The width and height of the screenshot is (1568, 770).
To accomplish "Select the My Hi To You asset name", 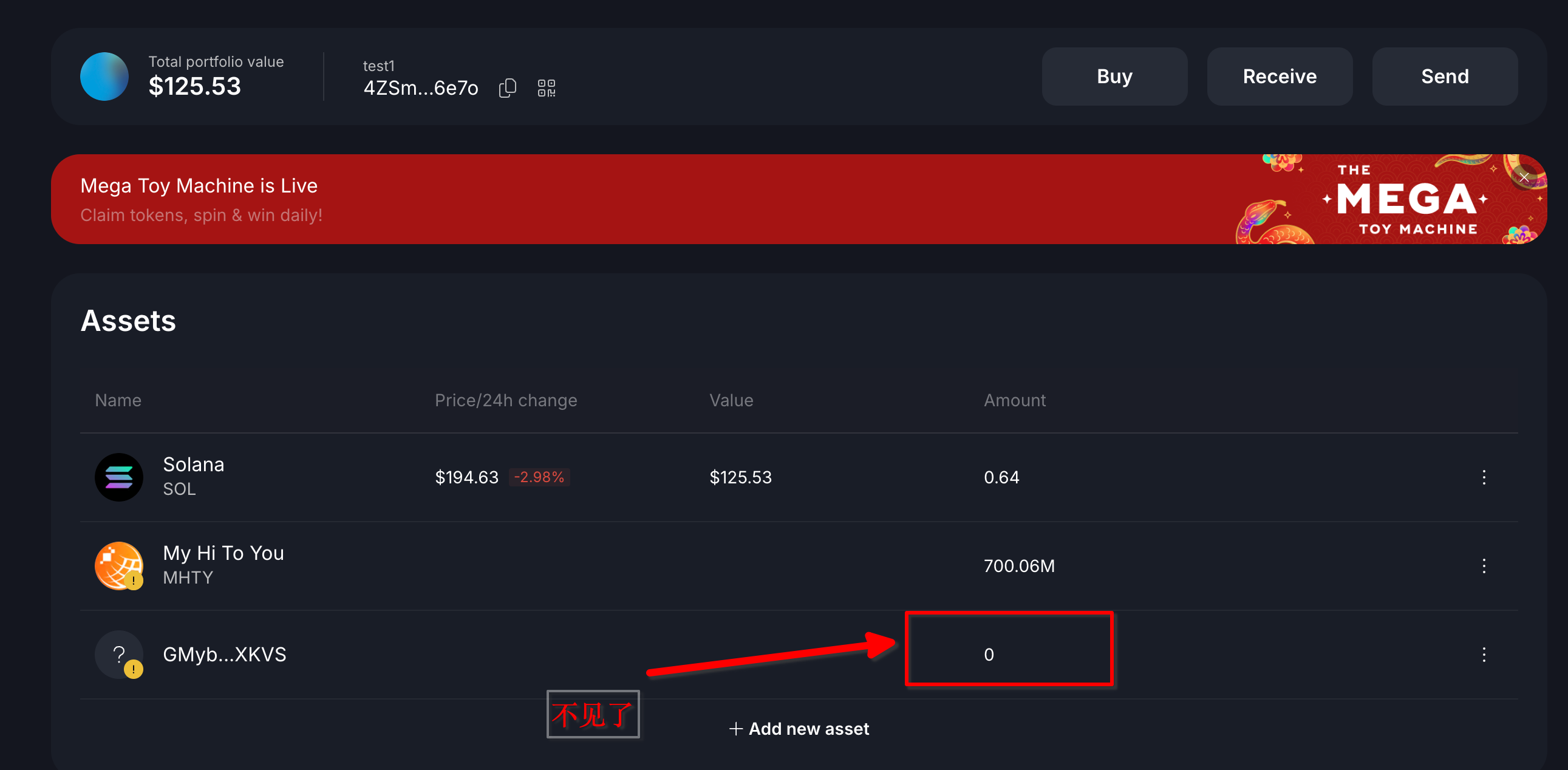I will tap(223, 553).
